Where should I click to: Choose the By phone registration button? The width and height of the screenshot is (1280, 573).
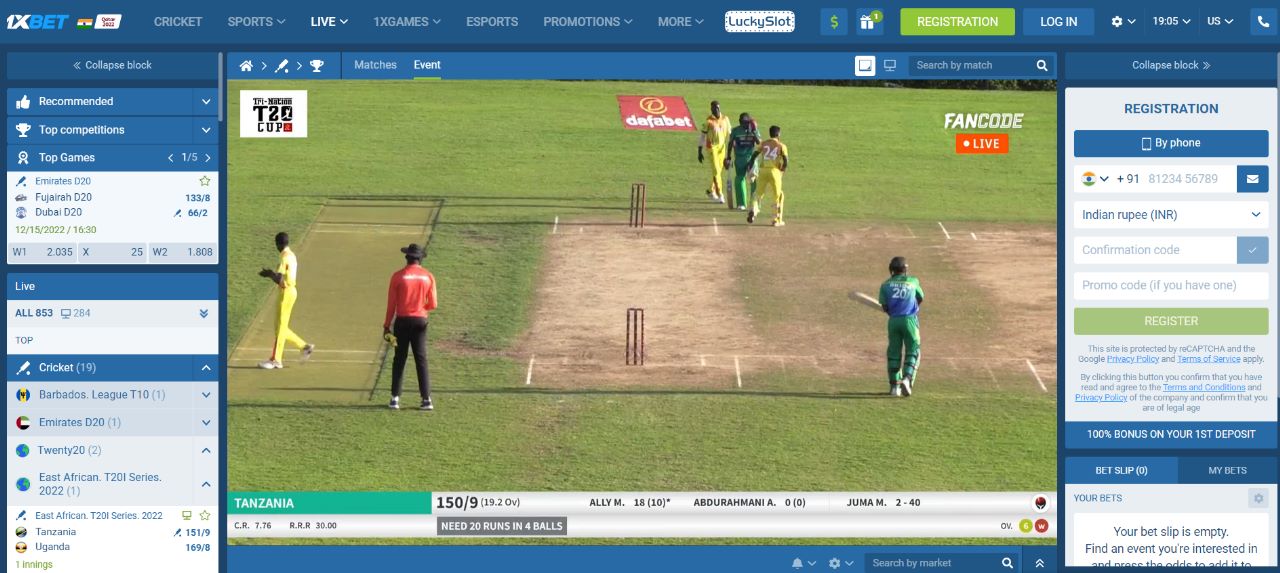click(1171, 143)
